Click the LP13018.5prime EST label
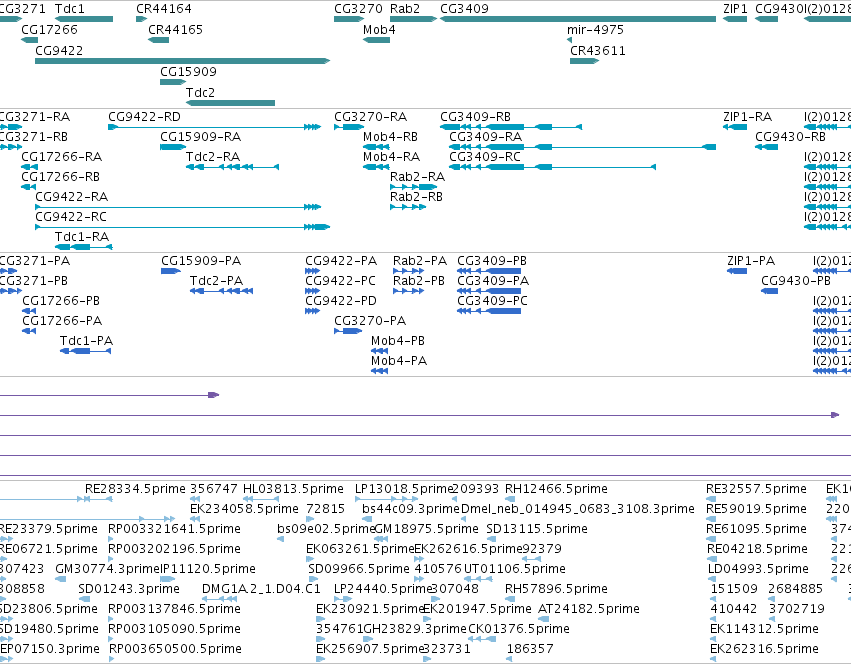851x664 pixels. coord(403,489)
